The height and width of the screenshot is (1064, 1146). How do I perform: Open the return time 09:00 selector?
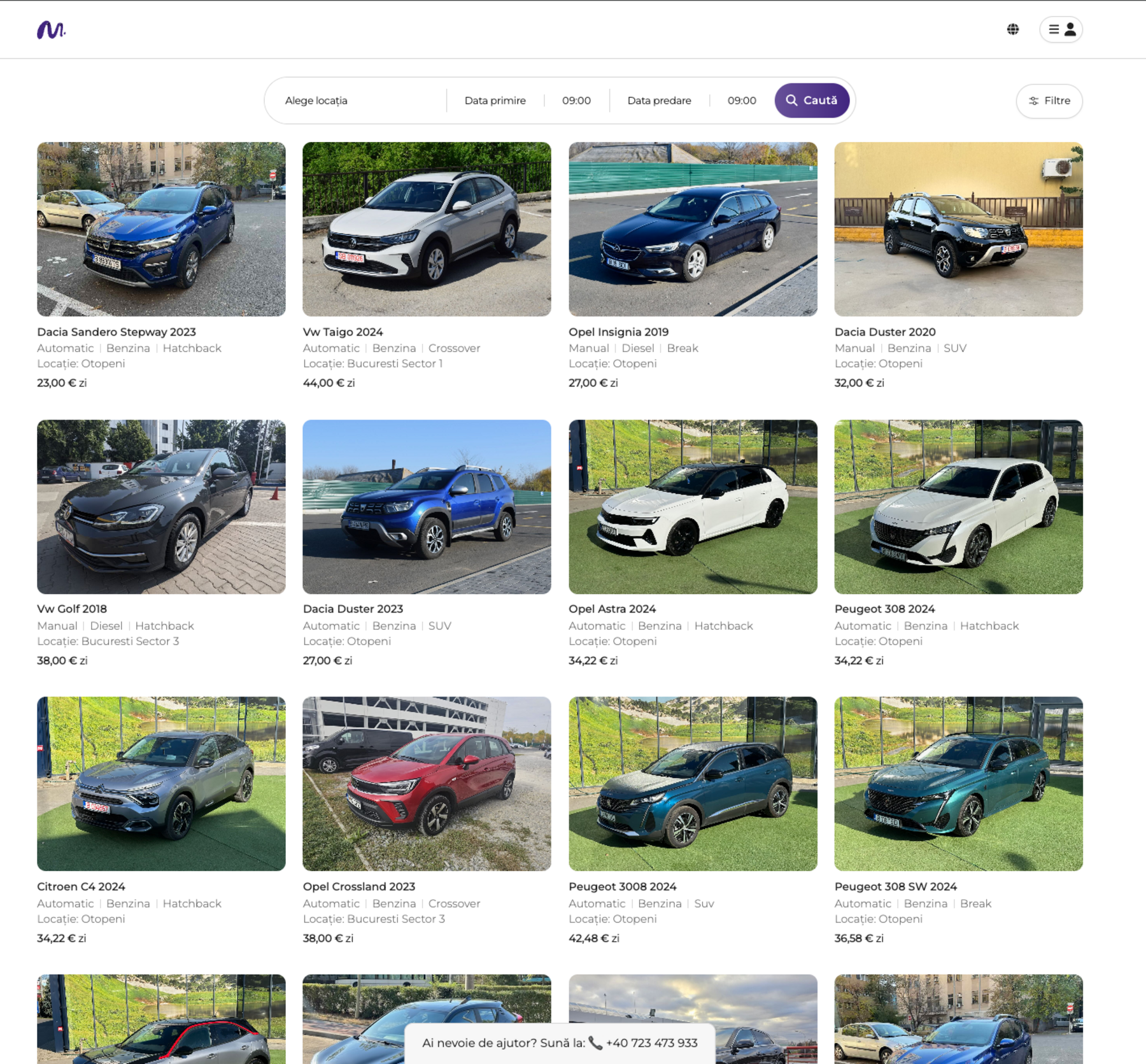pyautogui.click(x=742, y=101)
